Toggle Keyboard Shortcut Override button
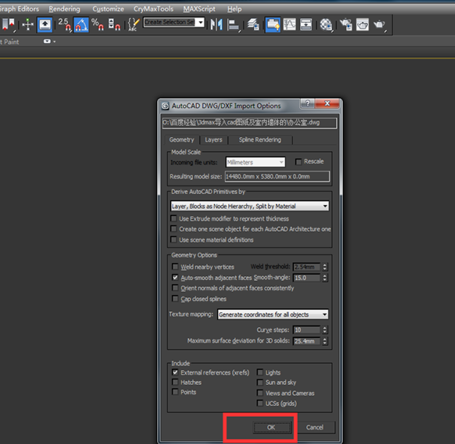This screenshot has height=444, width=455. [x=45, y=25]
